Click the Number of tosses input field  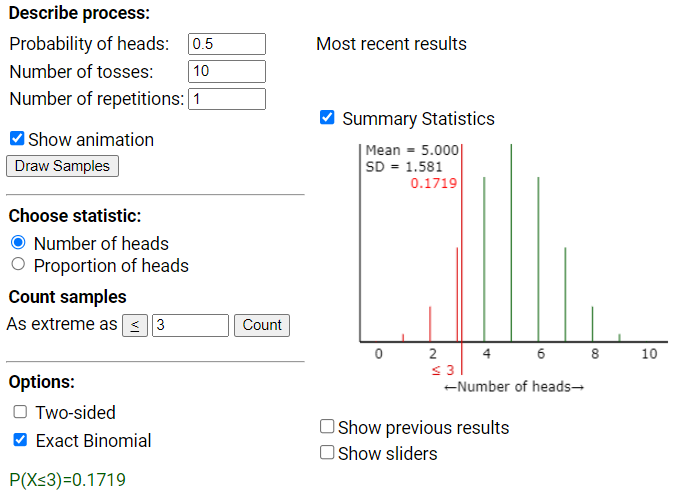[x=226, y=71]
